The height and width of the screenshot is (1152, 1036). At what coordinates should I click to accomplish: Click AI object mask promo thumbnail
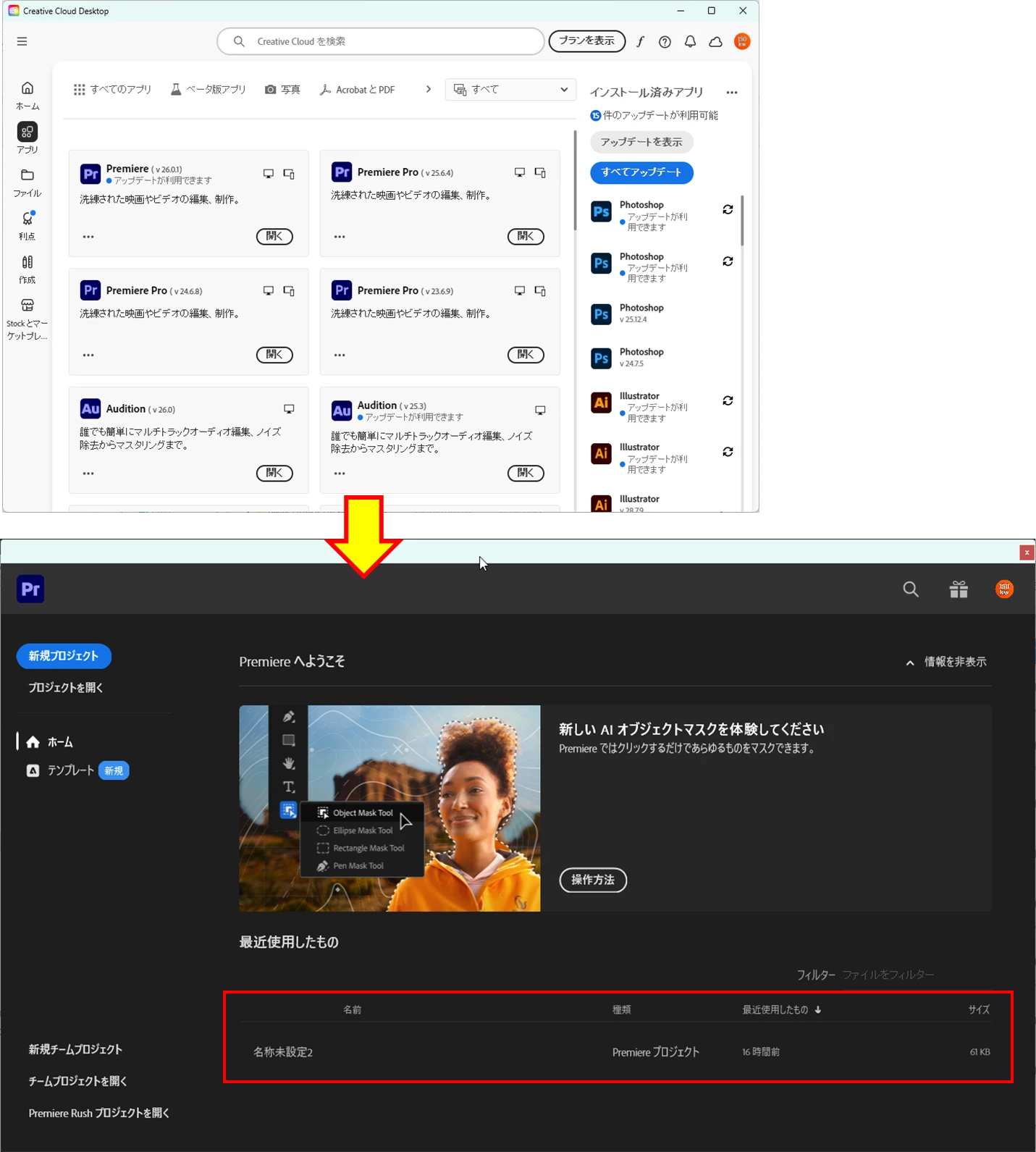389,809
